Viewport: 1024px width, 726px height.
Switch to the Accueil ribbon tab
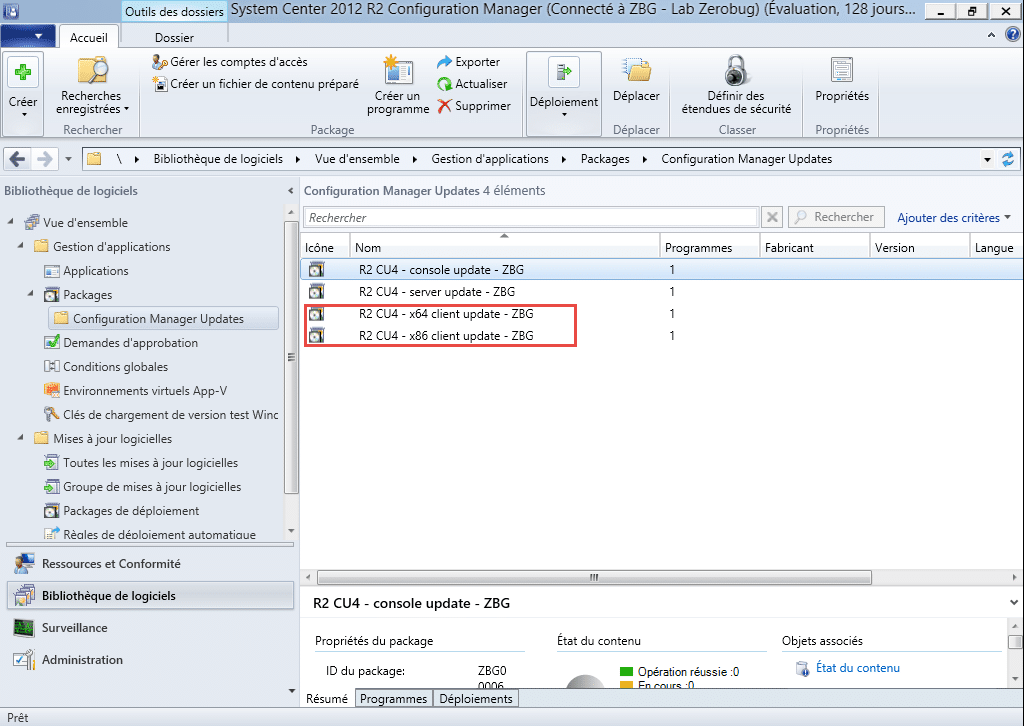pos(89,37)
